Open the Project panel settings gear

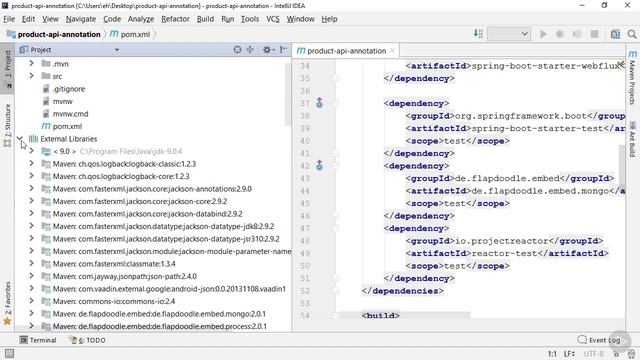268,49
